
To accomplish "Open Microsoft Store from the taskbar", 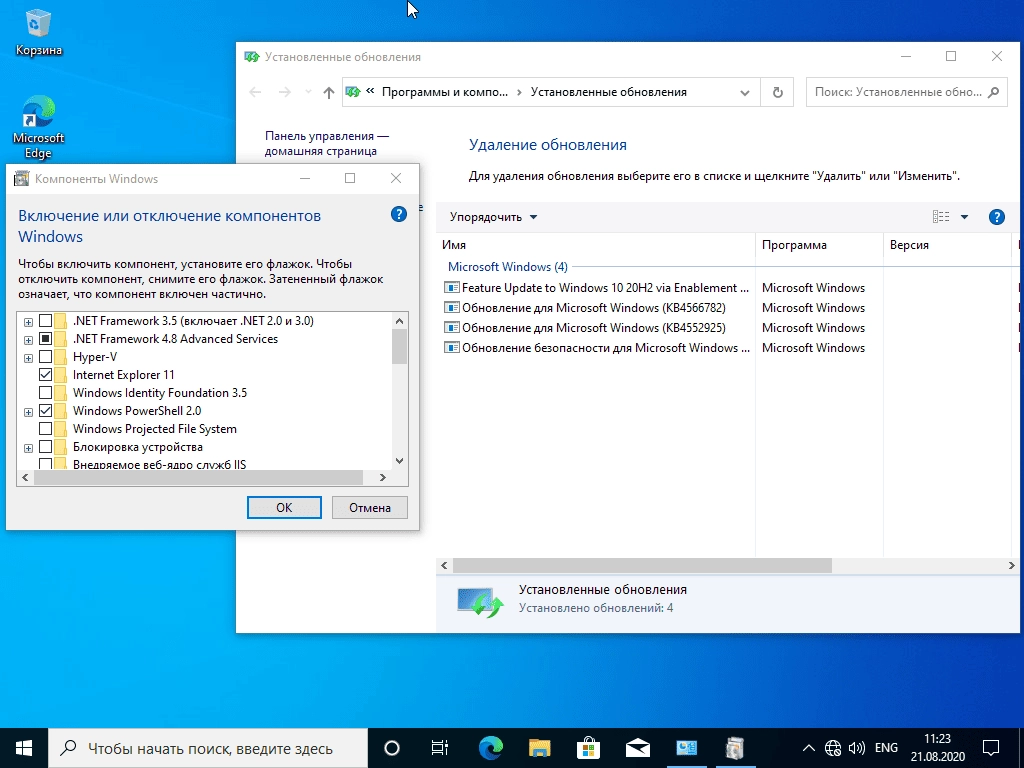I will click(588, 748).
